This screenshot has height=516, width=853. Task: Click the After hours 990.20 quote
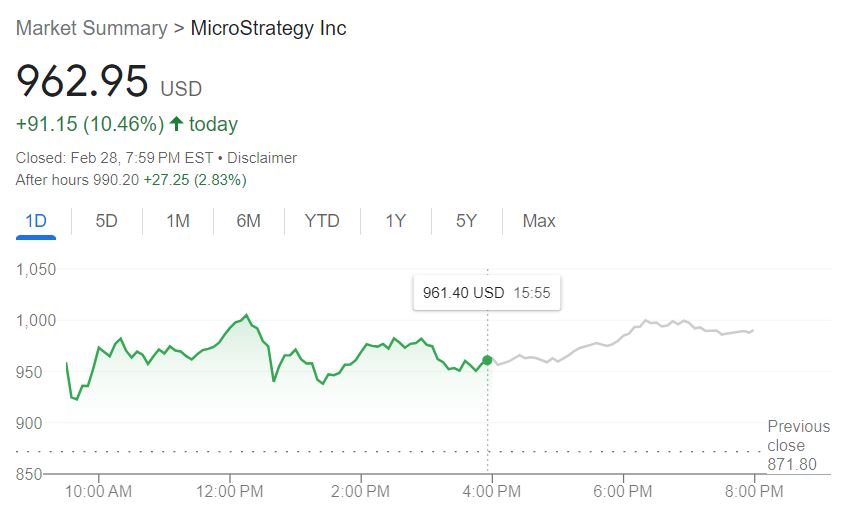pos(131,180)
